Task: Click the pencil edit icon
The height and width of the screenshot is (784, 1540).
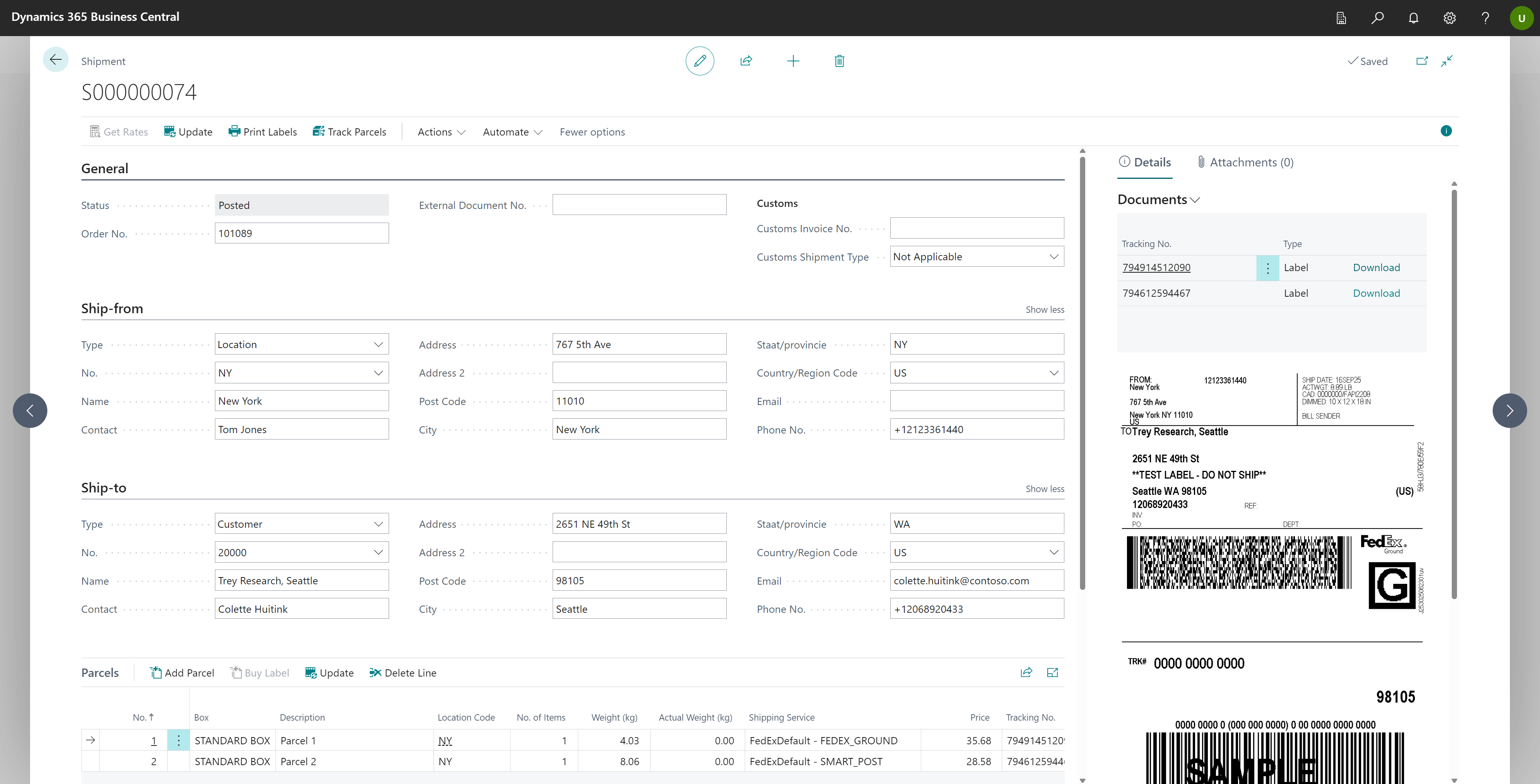Action: [x=699, y=61]
